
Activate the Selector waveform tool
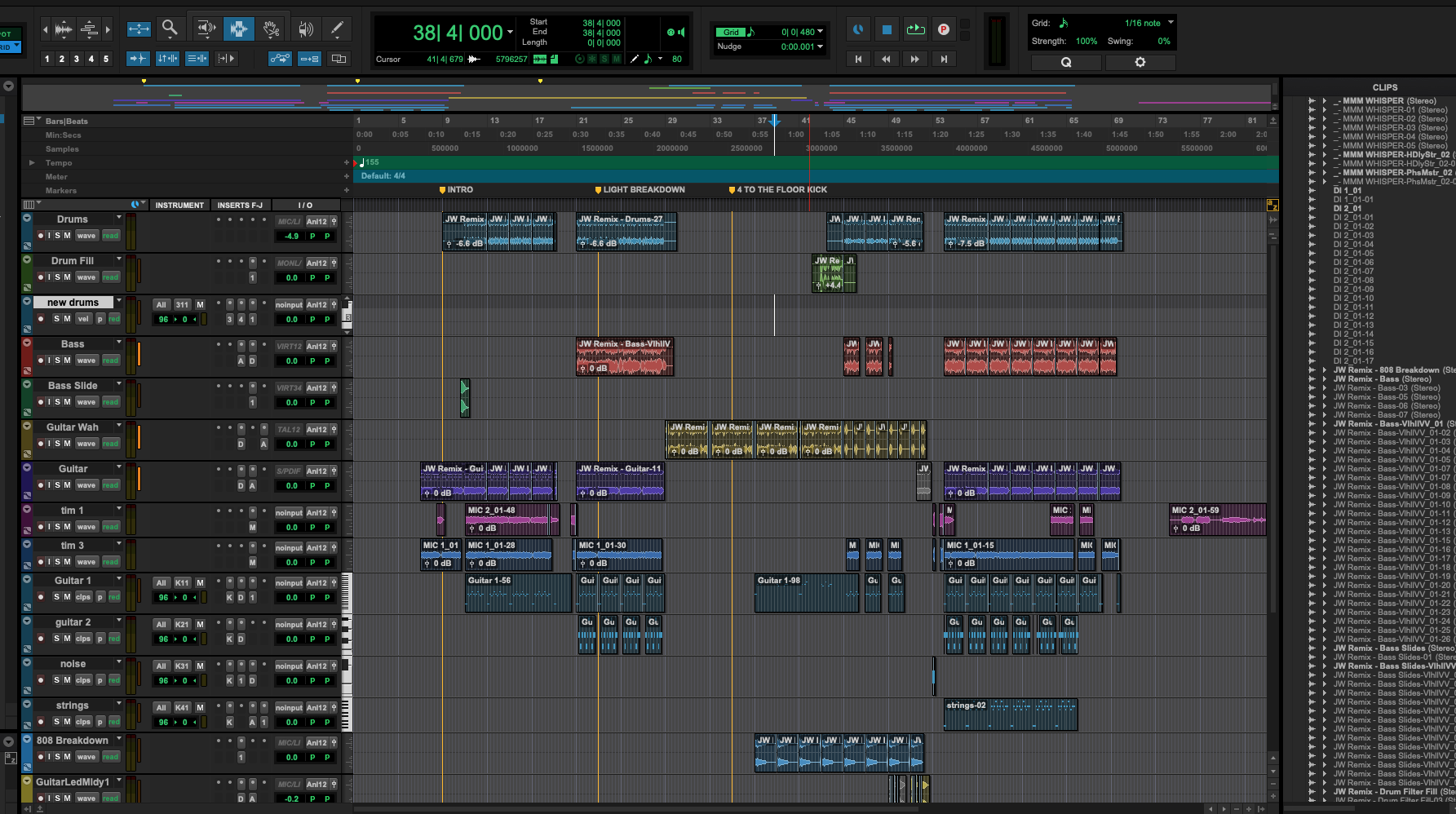[x=238, y=29]
